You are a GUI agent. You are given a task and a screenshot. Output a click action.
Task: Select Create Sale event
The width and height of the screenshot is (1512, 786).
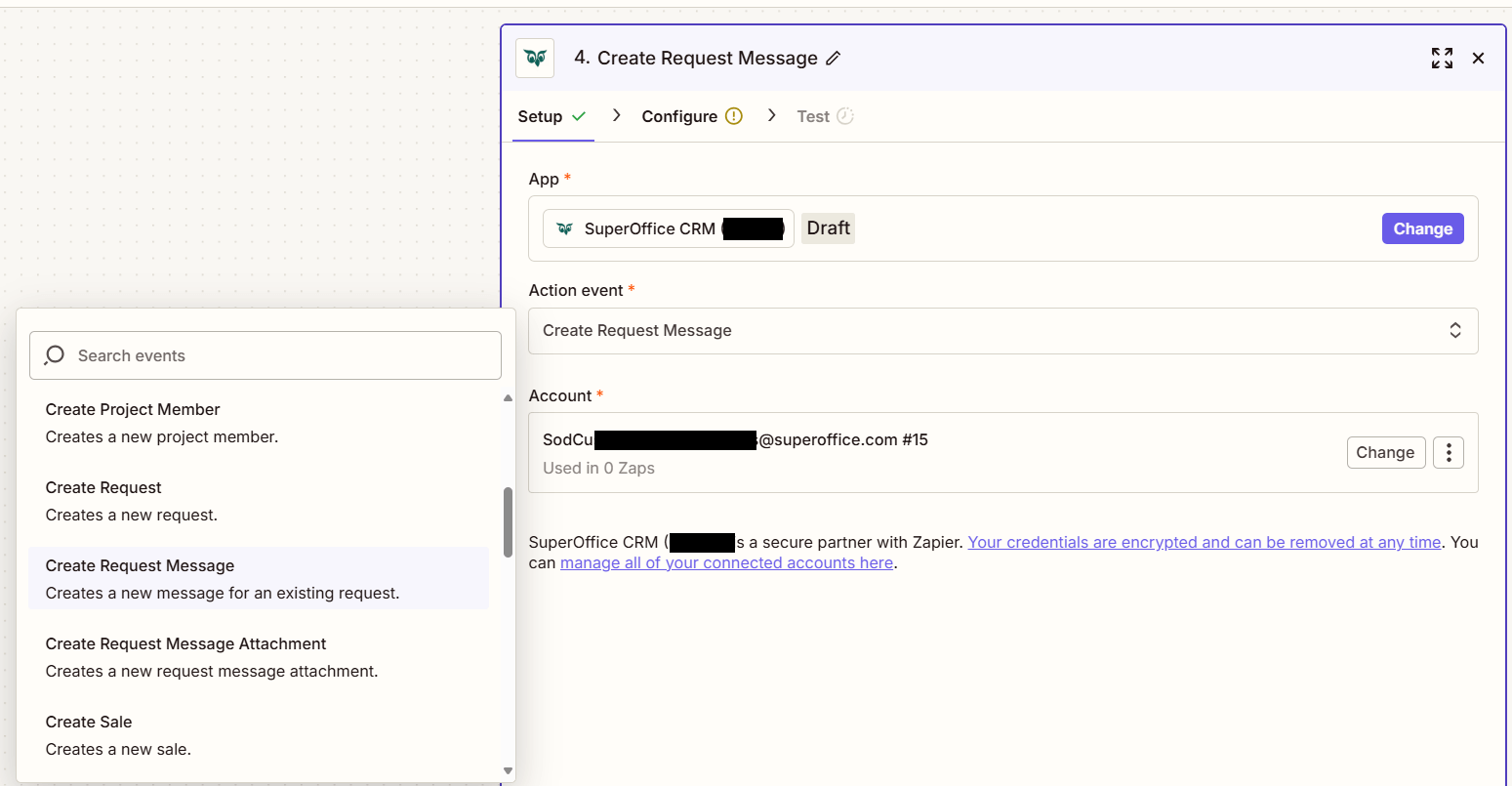[259, 735]
